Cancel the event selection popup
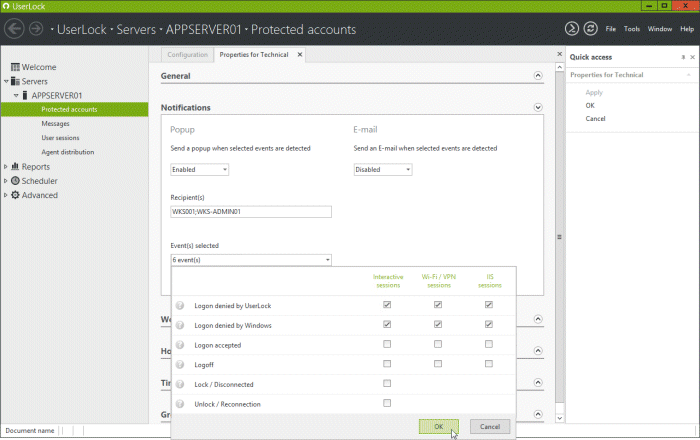 tap(490, 427)
